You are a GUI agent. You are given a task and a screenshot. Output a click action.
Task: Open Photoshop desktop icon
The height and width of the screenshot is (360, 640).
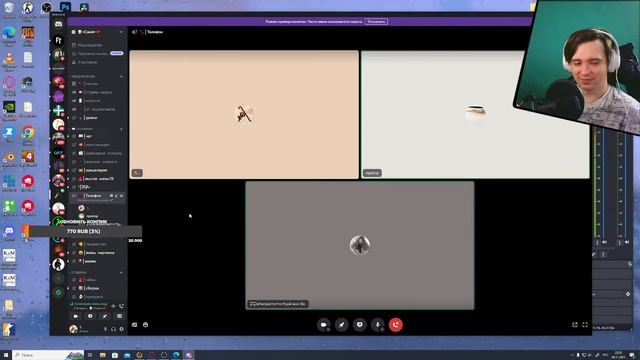click(x=65, y=7)
